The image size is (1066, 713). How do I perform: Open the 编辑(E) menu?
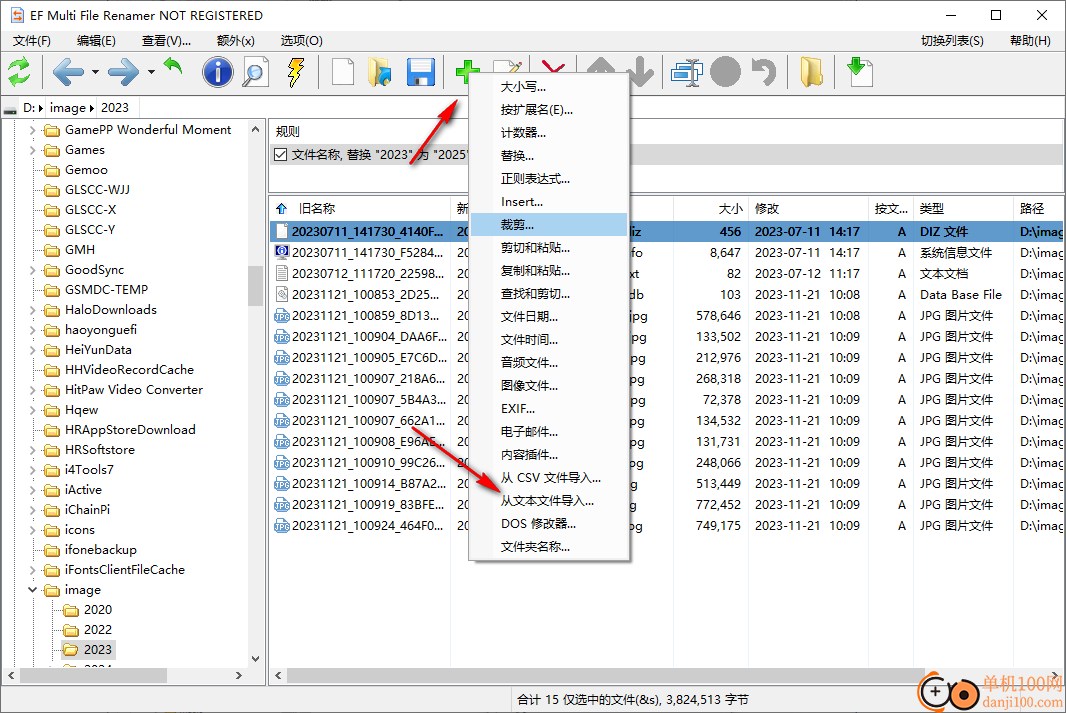point(97,41)
